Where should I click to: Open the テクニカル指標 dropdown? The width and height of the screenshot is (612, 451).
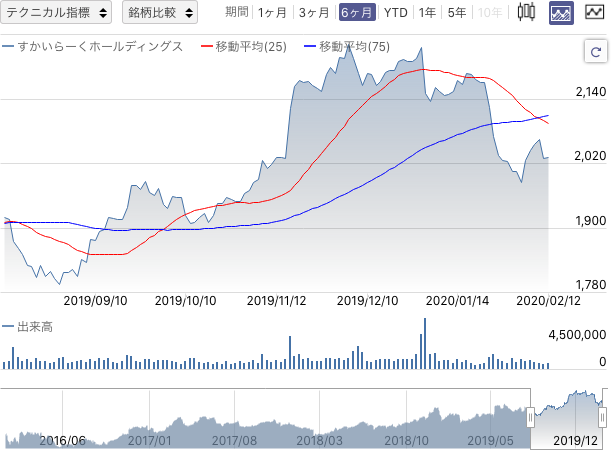pyautogui.click(x=56, y=12)
